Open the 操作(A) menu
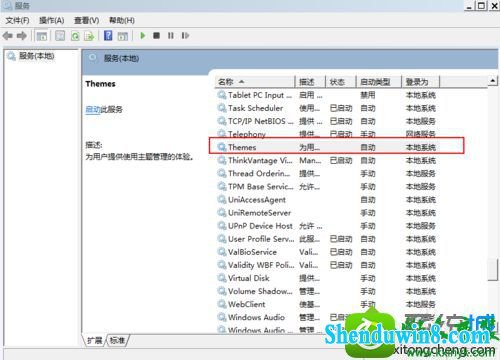This screenshot has height=360, width=500. pos(52,21)
